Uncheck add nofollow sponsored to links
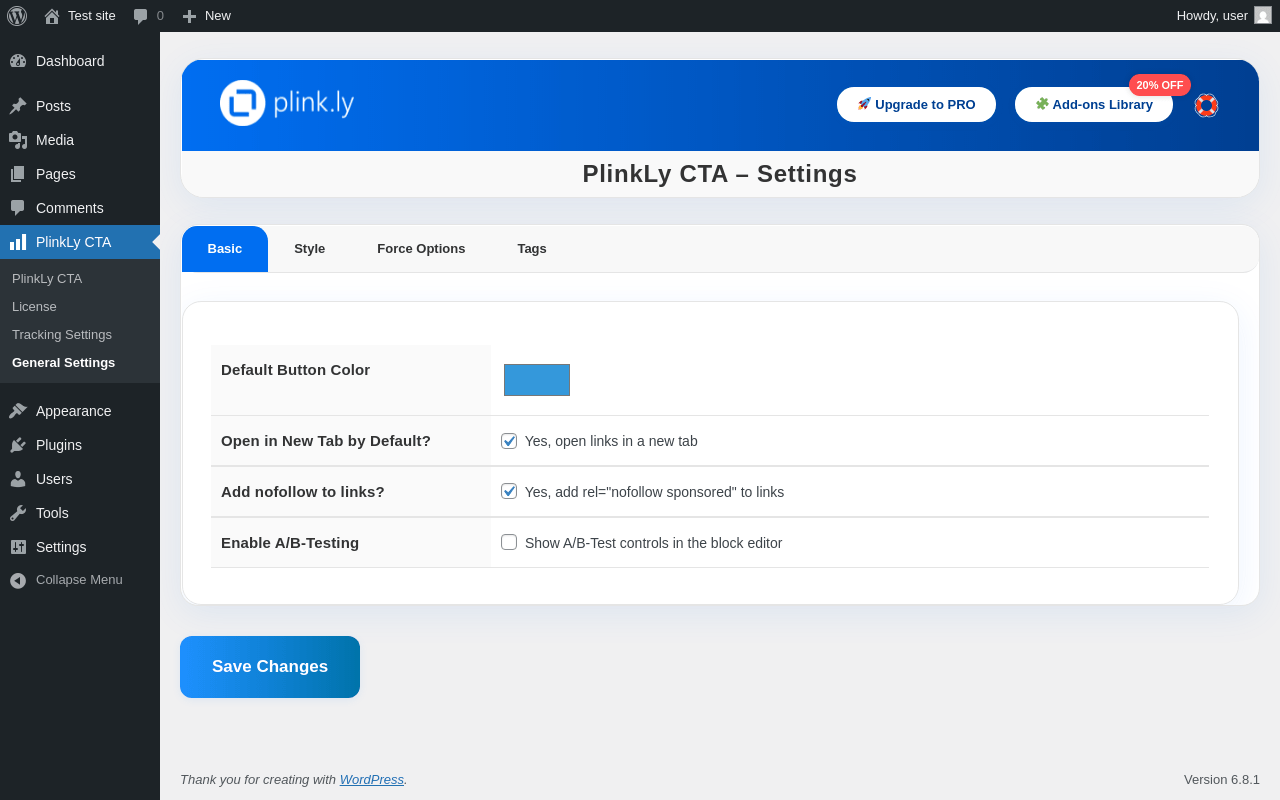Screen dimensions: 1280x800 509,491
